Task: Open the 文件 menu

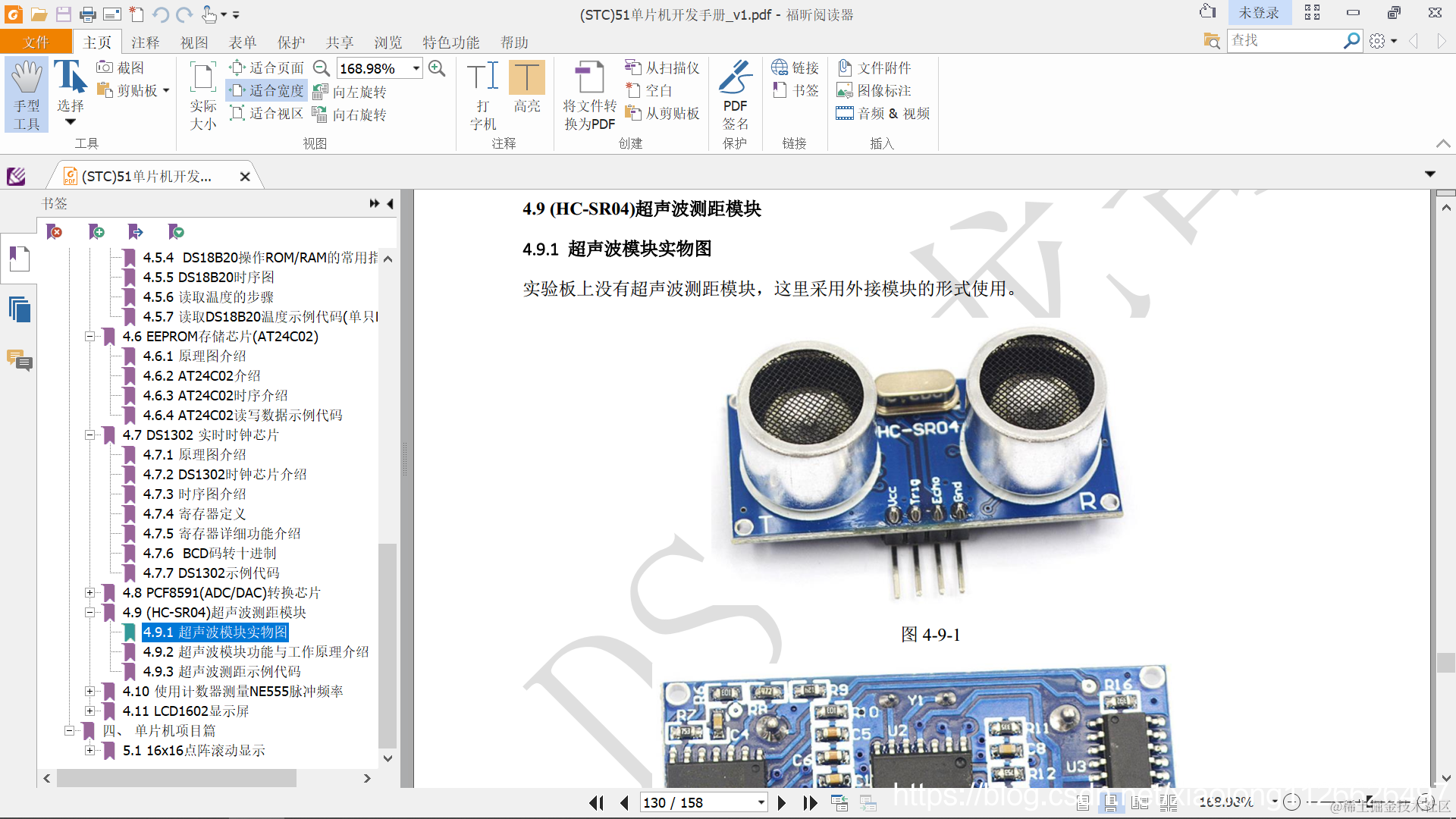Action: tap(36, 42)
